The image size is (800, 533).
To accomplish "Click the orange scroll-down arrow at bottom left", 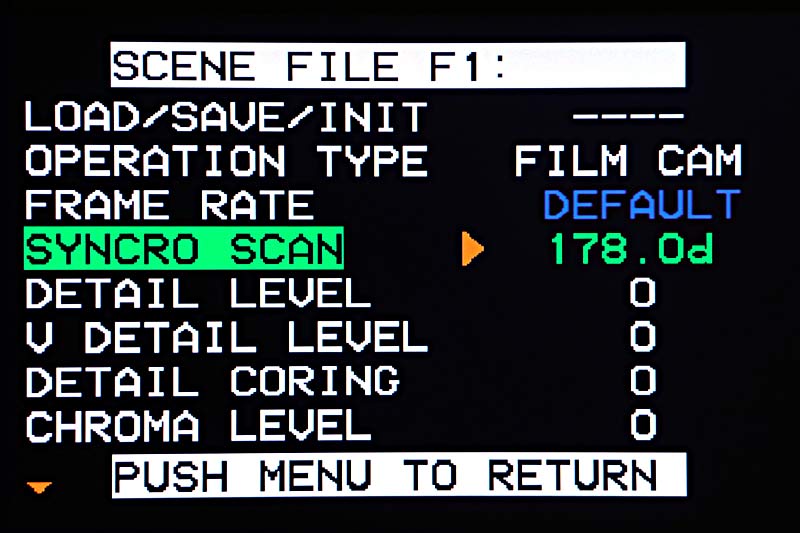I will click(x=39, y=487).
